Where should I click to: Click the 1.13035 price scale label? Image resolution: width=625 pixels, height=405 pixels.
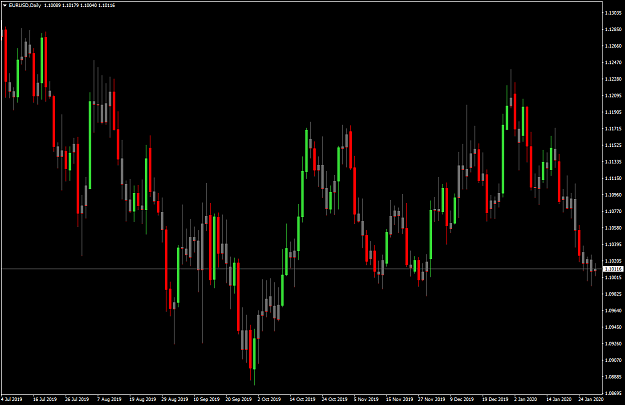pos(613,13)
